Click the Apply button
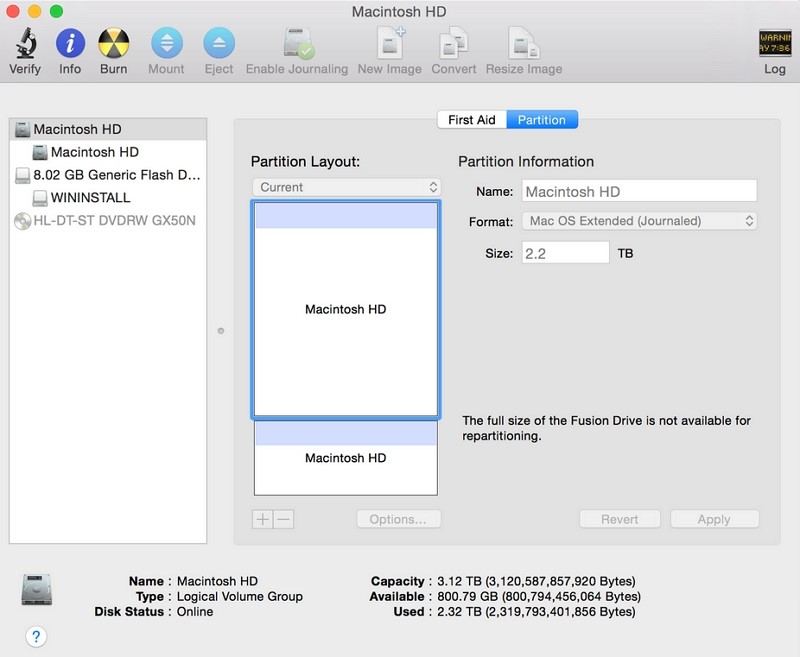This screenshot has width=800, height=657. point(714,519)
